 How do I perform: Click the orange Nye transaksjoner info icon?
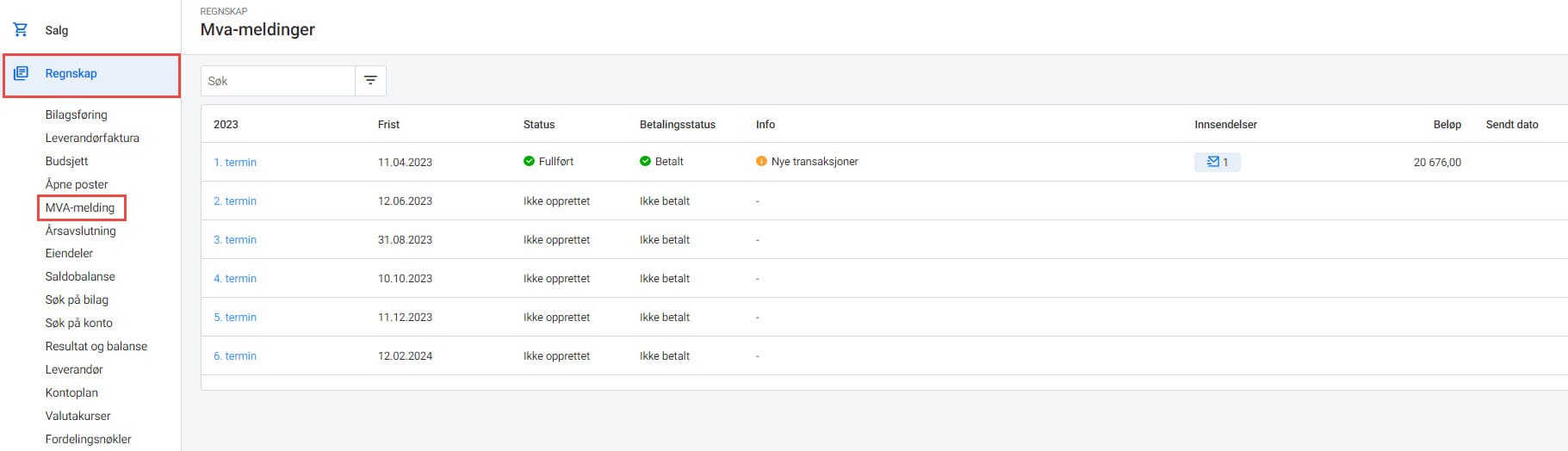pyautogui.click(x=761, y=161)
